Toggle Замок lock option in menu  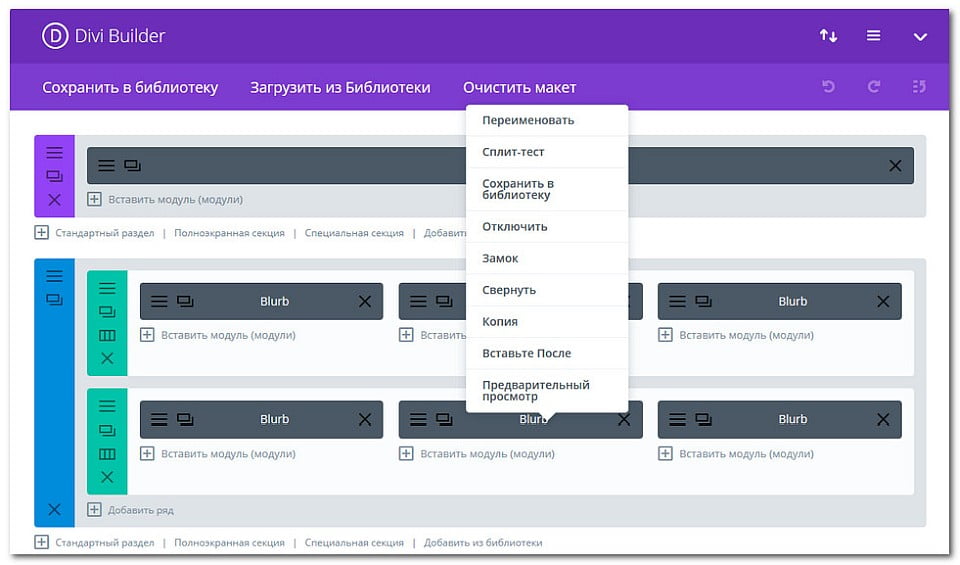coord(500,258)
